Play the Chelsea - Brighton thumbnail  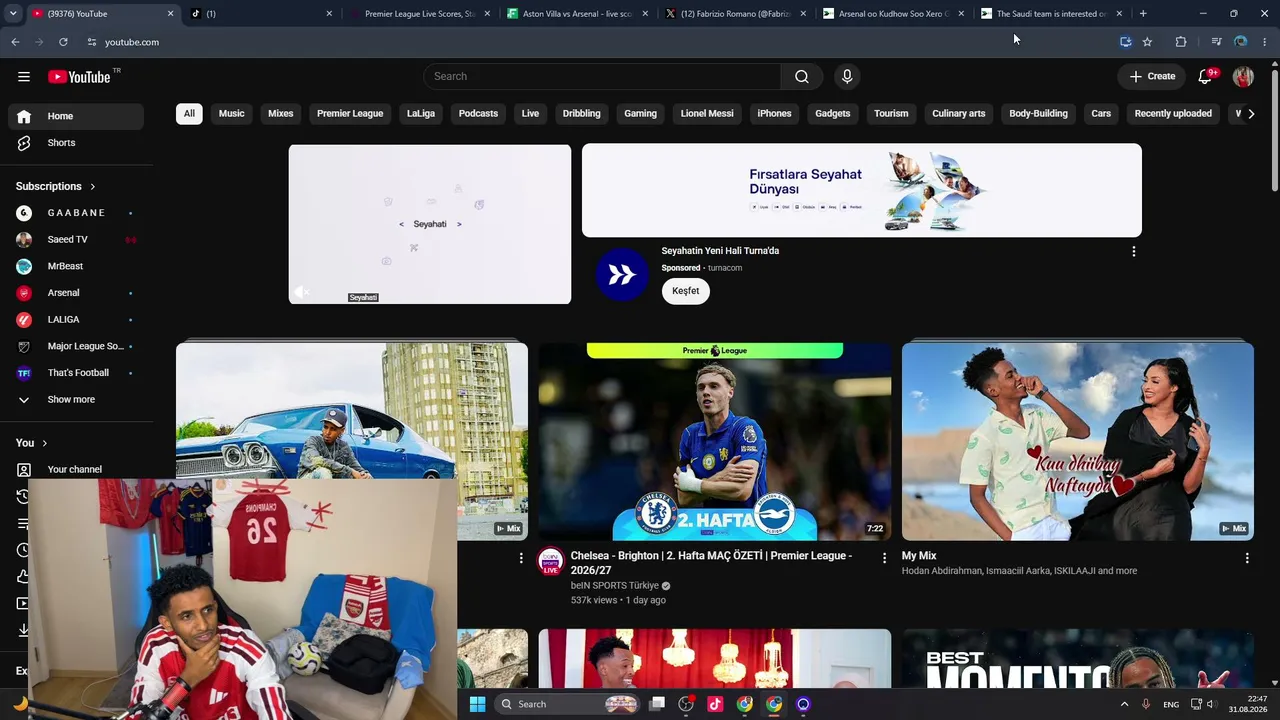[x=715, y=442]
